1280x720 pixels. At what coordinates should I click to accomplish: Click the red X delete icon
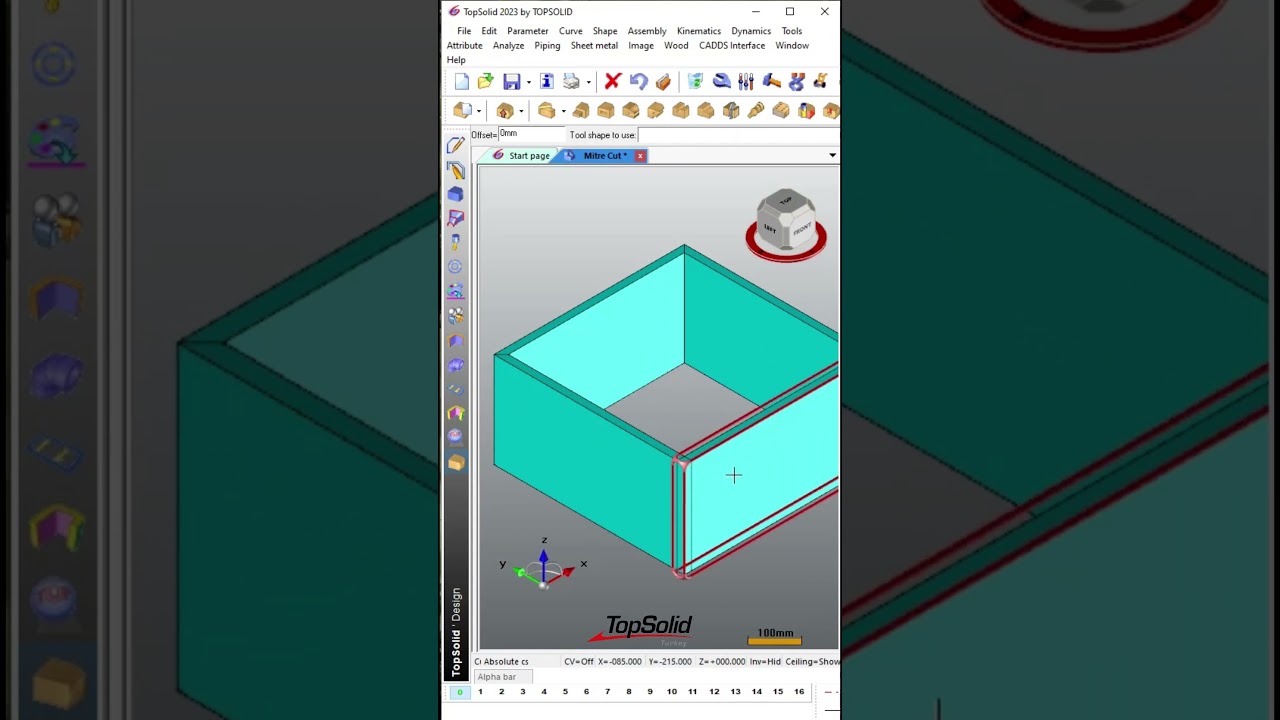point(613,82)
